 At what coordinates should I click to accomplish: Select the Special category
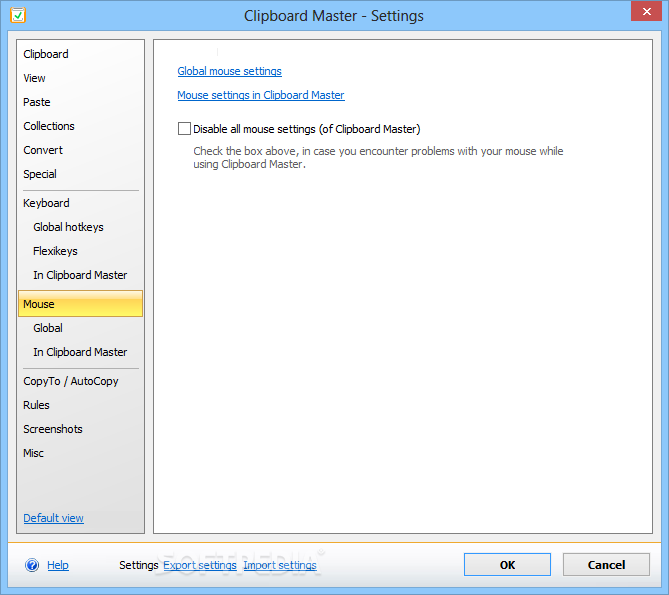tap(40, 174)
